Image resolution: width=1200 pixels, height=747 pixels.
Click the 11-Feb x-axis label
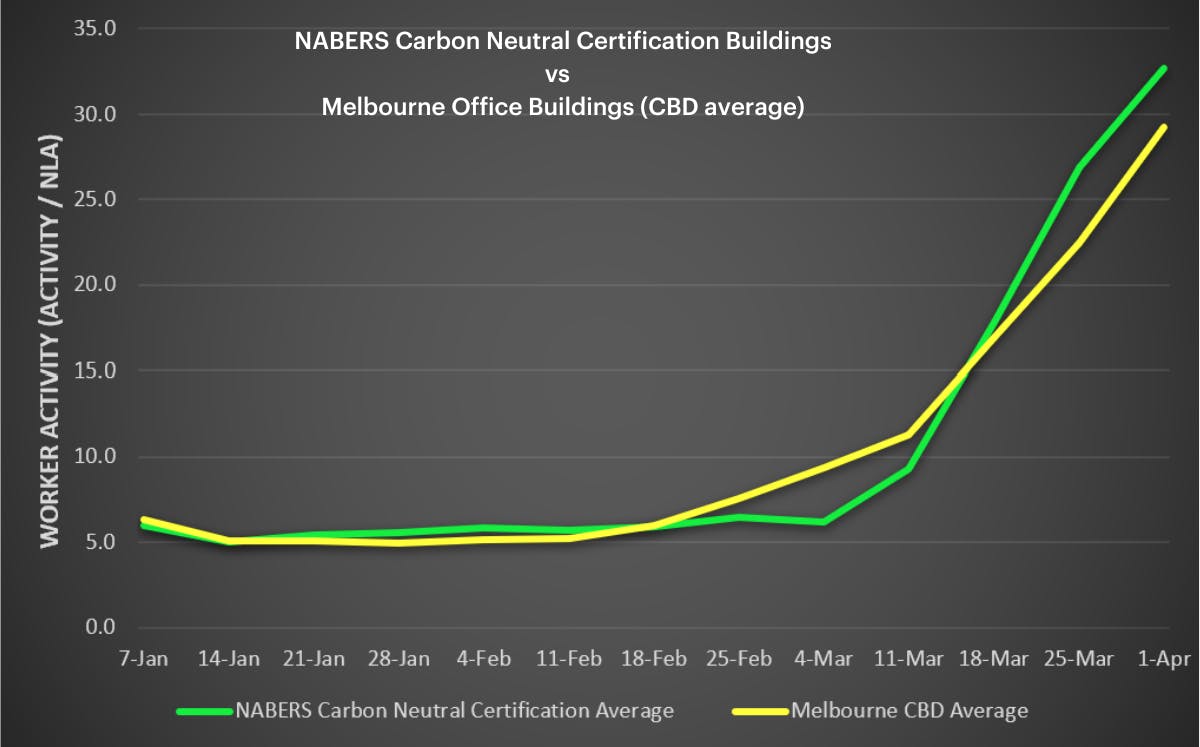tap(570, 659)
